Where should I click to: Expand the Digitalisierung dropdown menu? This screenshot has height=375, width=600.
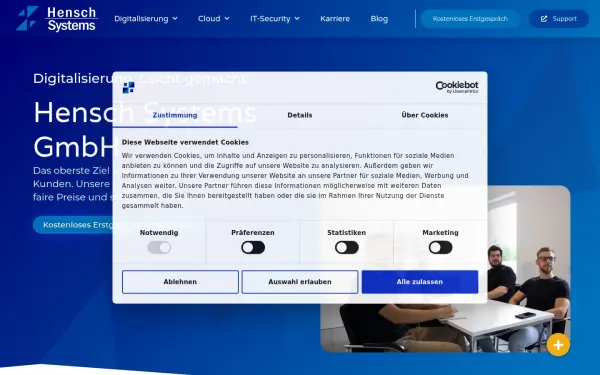[x=146, y=19]
